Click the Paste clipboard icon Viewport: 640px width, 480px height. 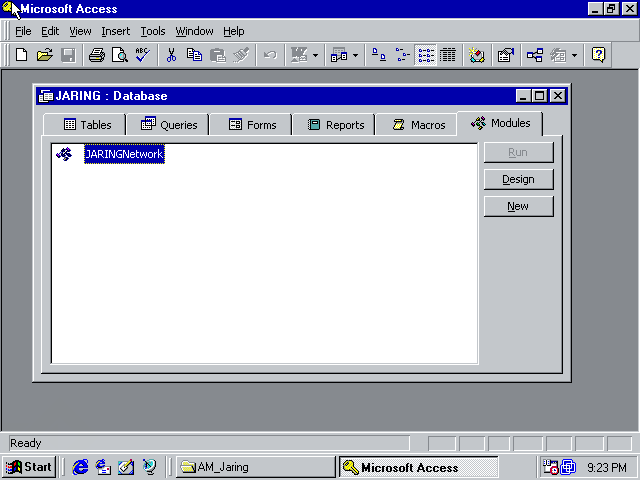point(218,55)
